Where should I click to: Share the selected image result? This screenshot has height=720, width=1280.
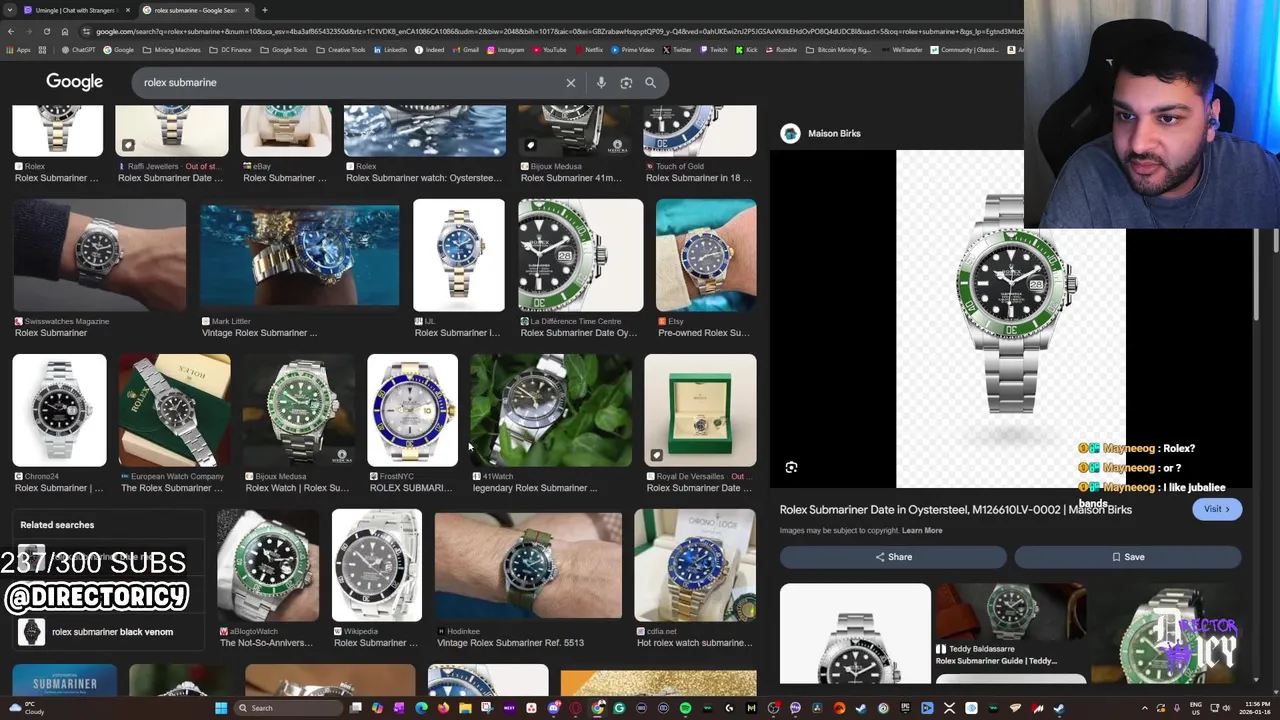click(x=893, y=557)
